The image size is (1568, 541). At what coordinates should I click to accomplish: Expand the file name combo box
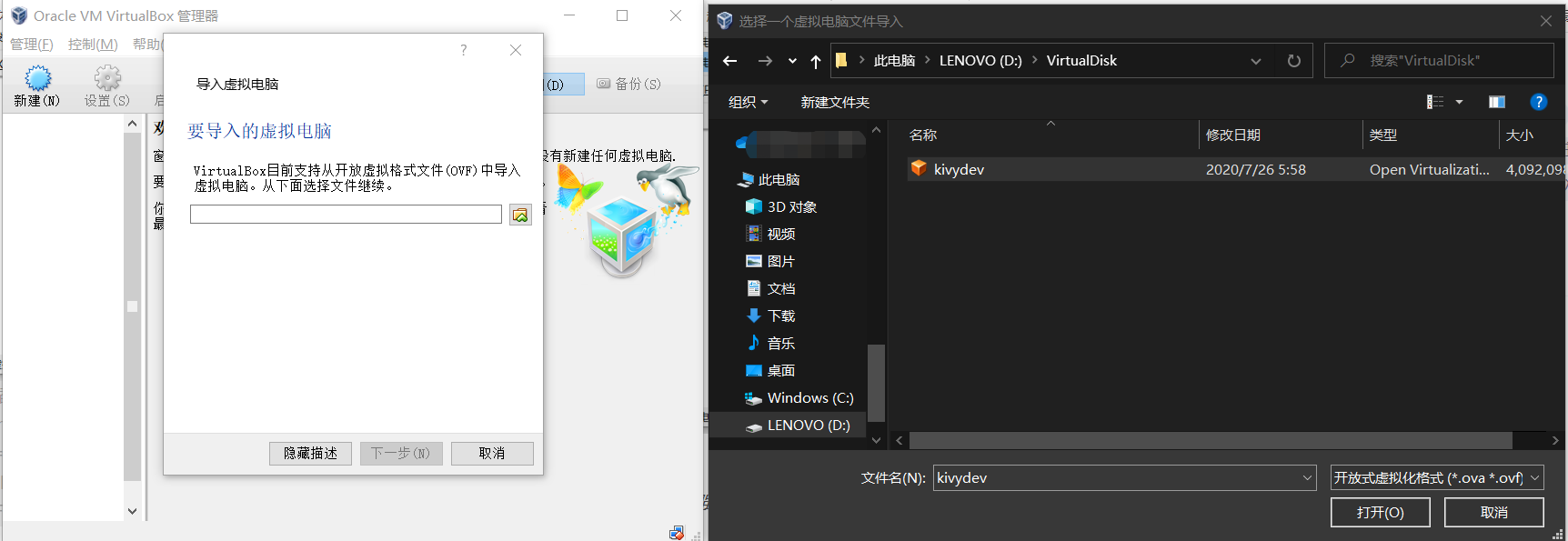(x=1307, y=477)
